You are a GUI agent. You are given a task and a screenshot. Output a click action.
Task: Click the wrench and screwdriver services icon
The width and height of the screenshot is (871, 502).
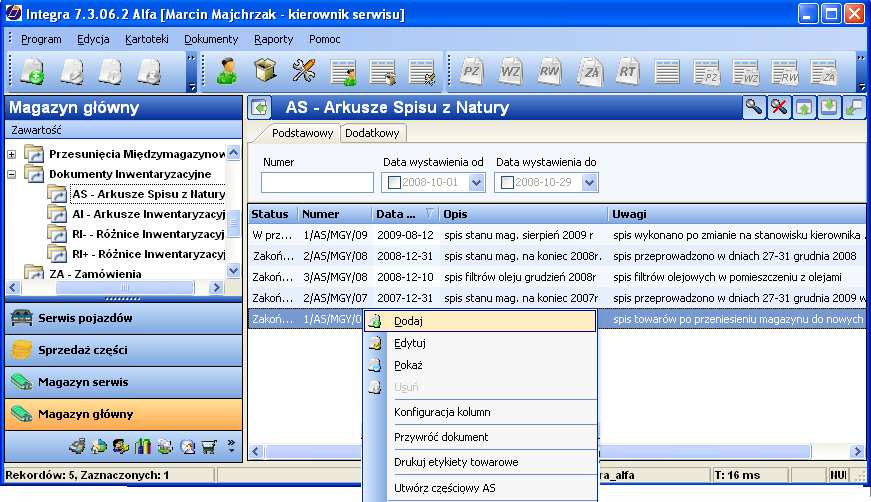click(x=304, y=72)
